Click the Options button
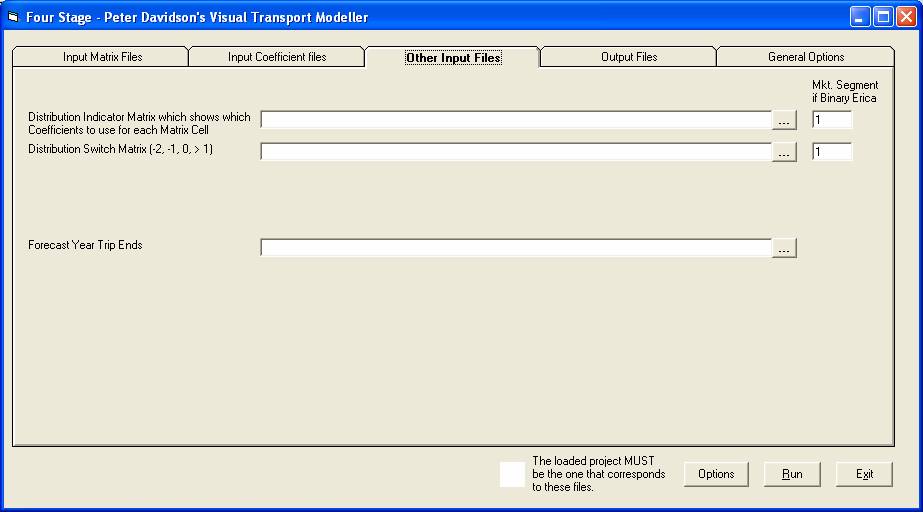923x512 pixels. pyautogui.click(x=716, y=474)
